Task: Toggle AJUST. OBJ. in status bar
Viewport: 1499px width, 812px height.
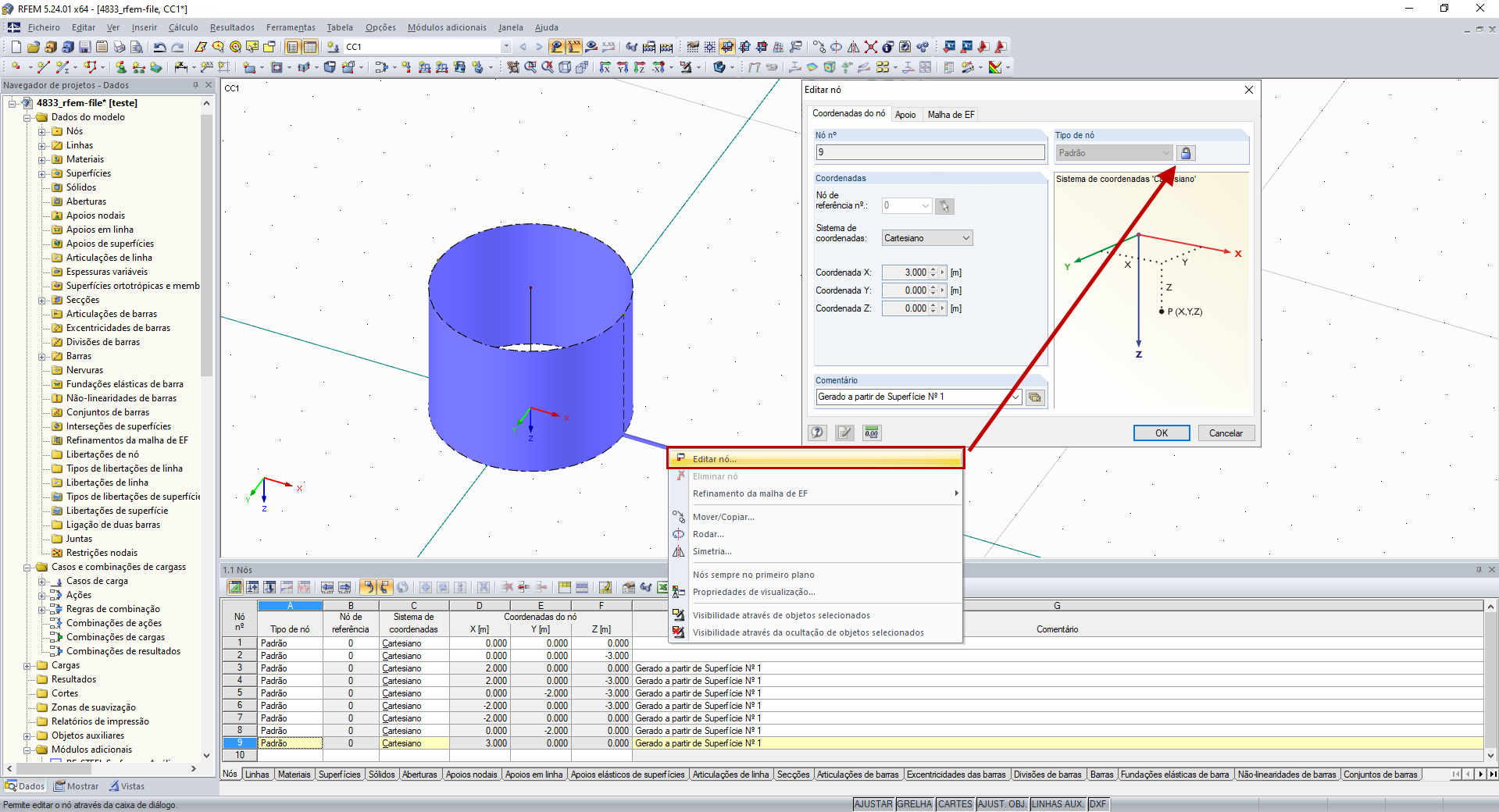Action: 1002,804
